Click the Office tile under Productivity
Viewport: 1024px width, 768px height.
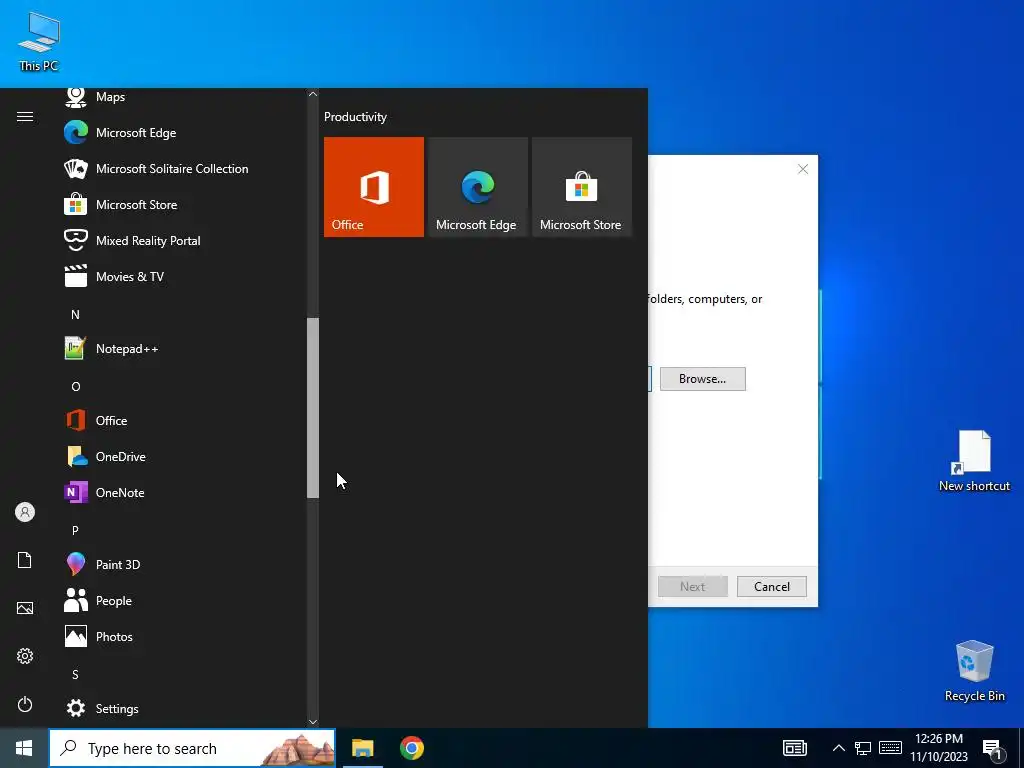click(x=374, y=187)
